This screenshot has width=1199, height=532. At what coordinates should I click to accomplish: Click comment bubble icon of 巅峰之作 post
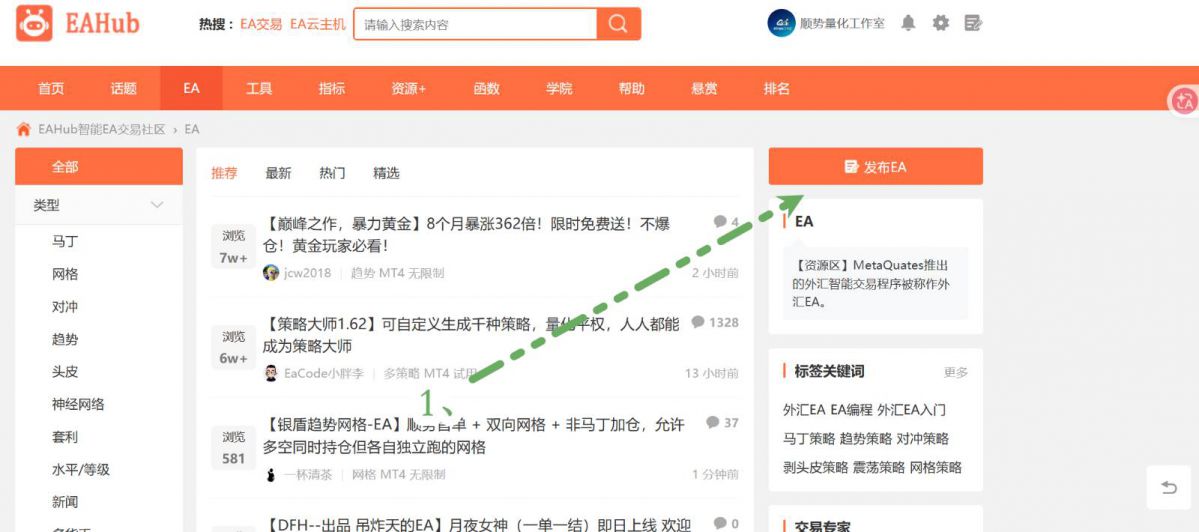click(x=720, y=222)
